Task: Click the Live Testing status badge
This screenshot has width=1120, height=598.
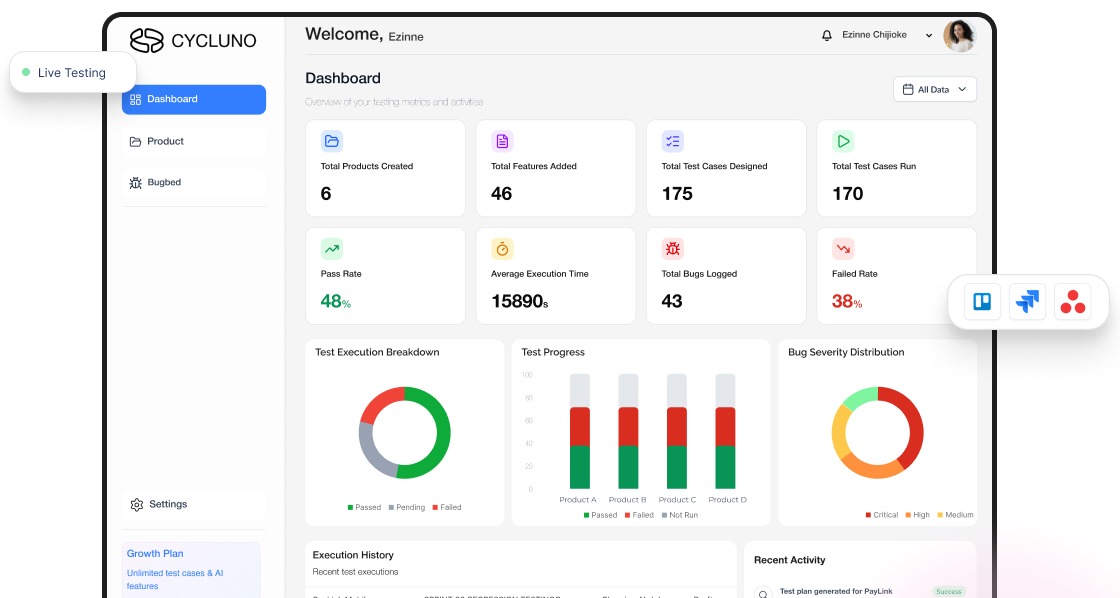Action: pyautogui.click(x=72, y=72)
